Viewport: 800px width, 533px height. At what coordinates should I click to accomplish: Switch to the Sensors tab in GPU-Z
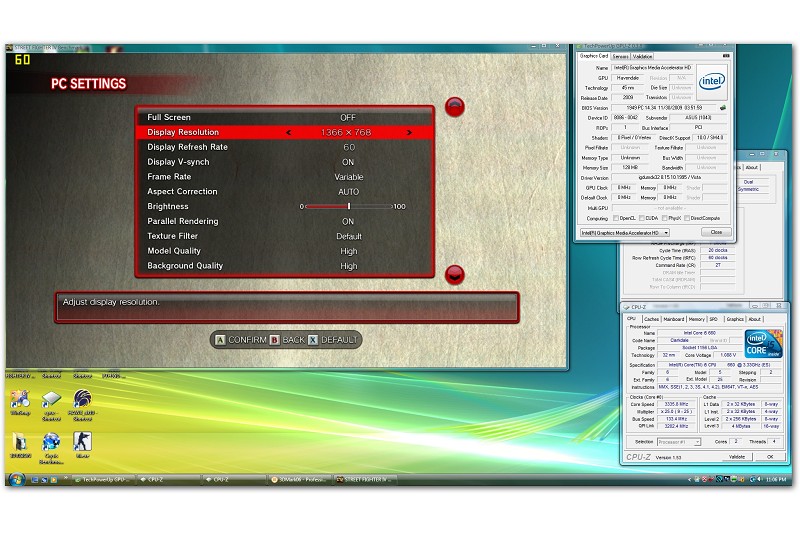pos(620,57)
